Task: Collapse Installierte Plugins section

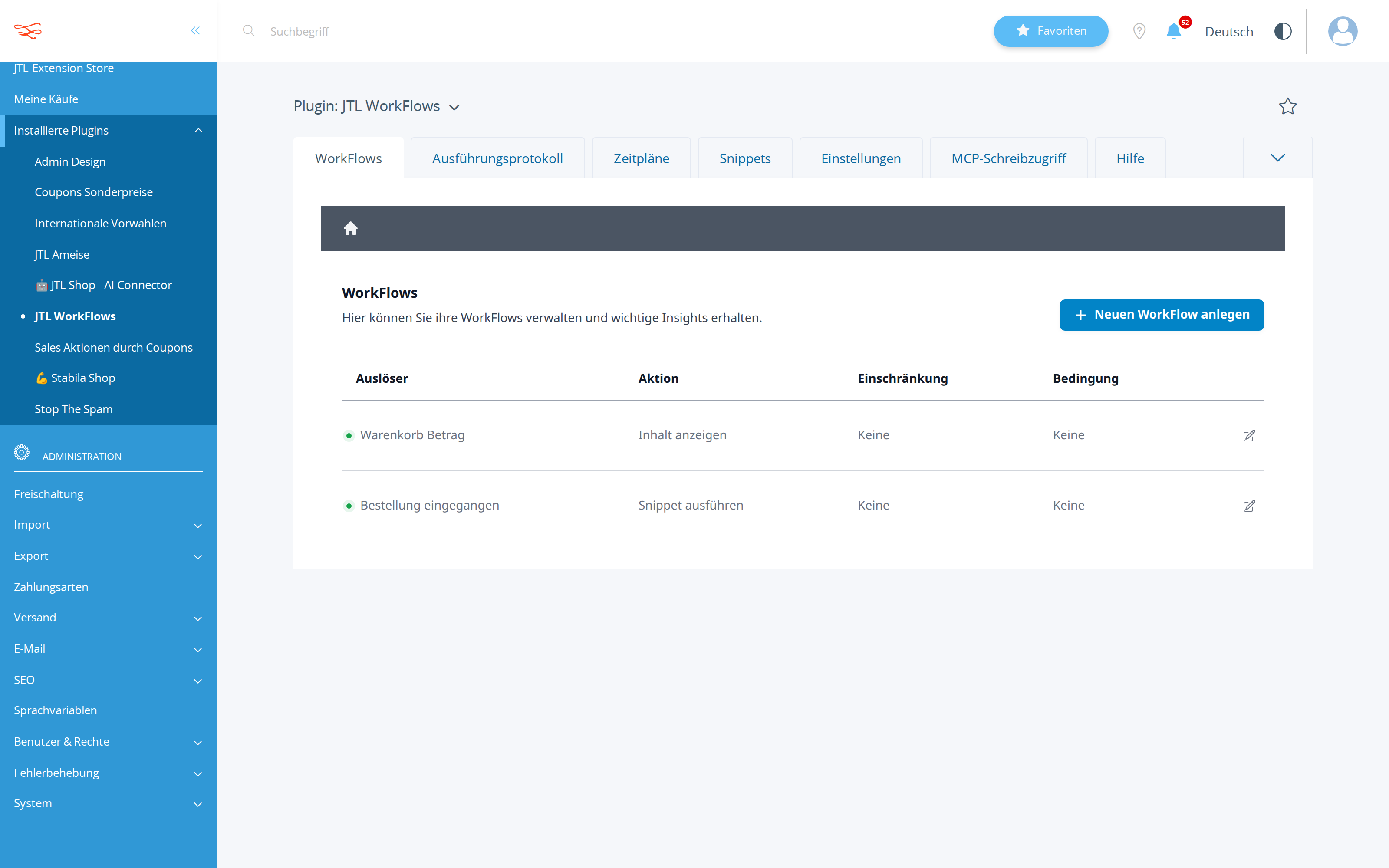Action: point(199,130)
